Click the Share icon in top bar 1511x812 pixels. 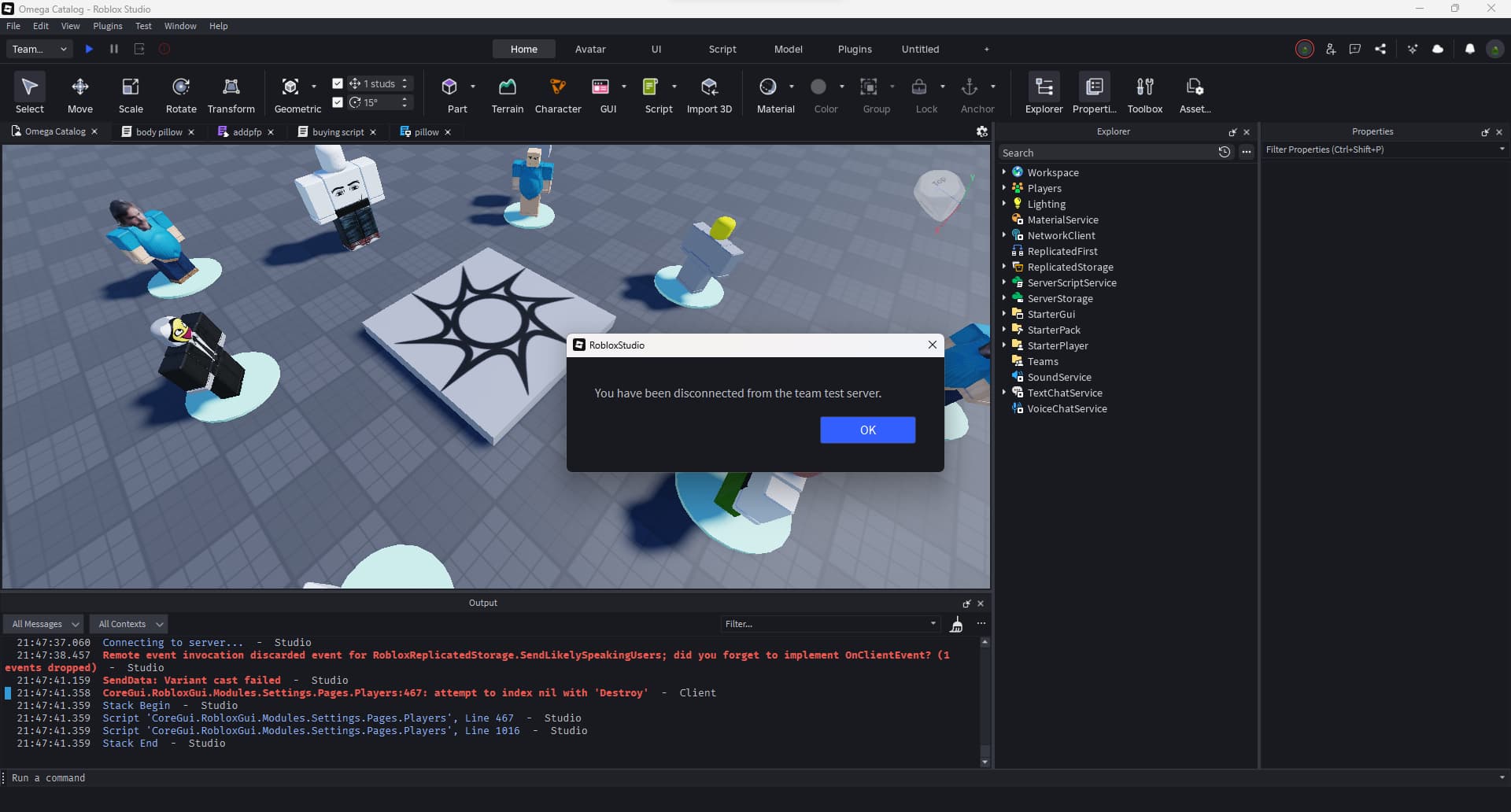[x=1380, y=49]
